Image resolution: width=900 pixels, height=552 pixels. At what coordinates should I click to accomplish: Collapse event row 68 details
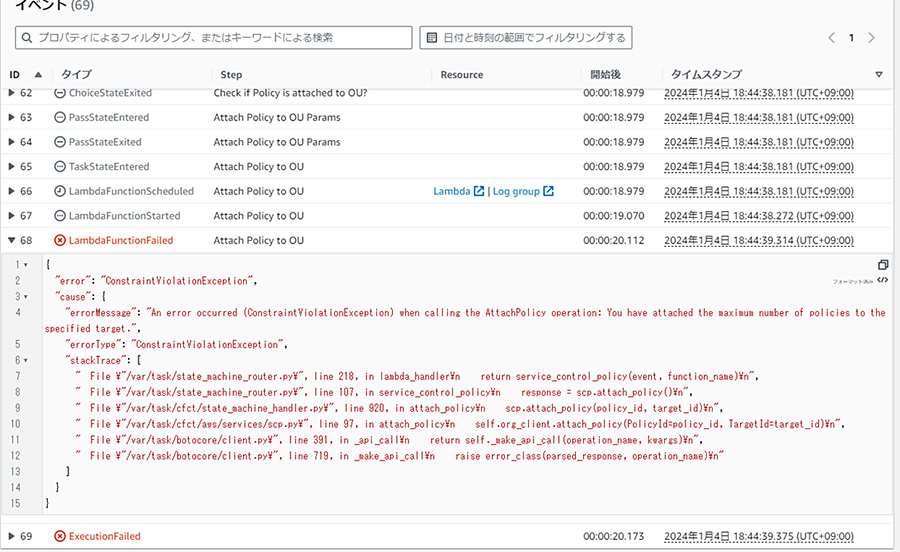point(11,241)
